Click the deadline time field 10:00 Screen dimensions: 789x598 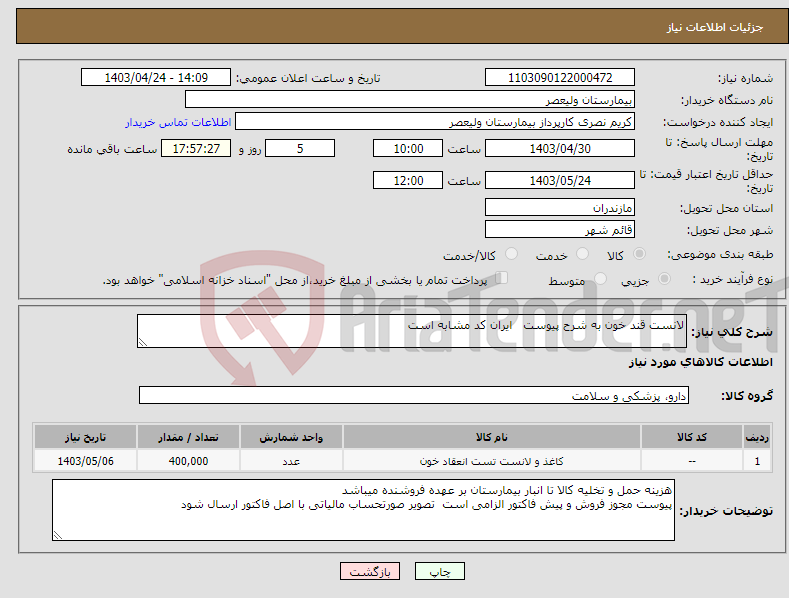click(408, 148)
